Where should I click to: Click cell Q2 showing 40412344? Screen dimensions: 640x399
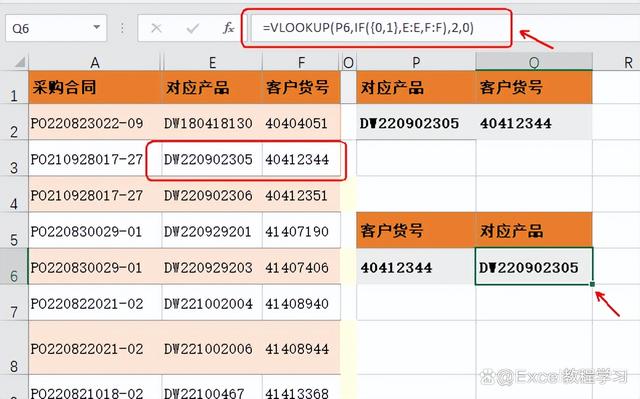(534, 122)
